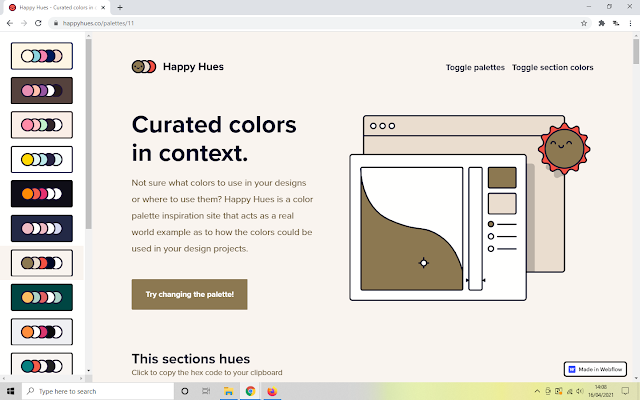Click Toggle palettes in the header
This screenshot has height=400, width=640.
[x=475, y=67]
